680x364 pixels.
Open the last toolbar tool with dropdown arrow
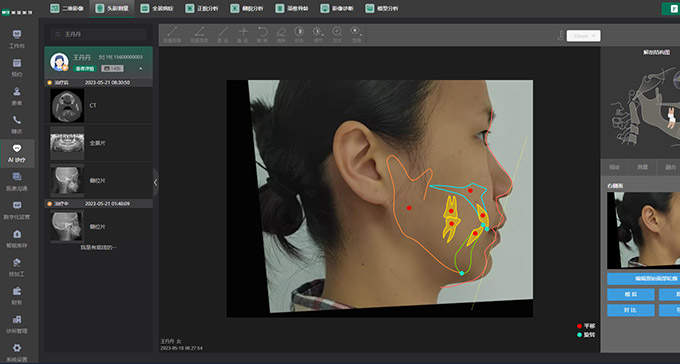[x=356, y=34]
